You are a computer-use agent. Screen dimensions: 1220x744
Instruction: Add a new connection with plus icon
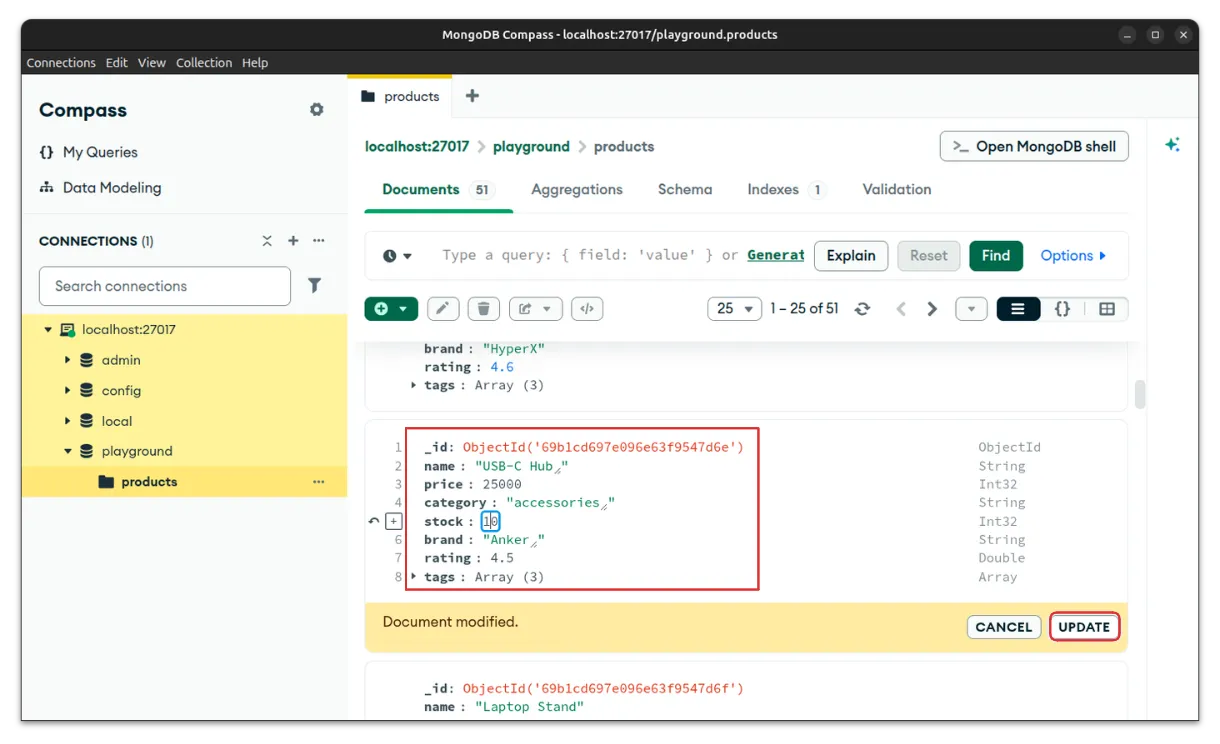pyautogui.click(x=293, y=241)
